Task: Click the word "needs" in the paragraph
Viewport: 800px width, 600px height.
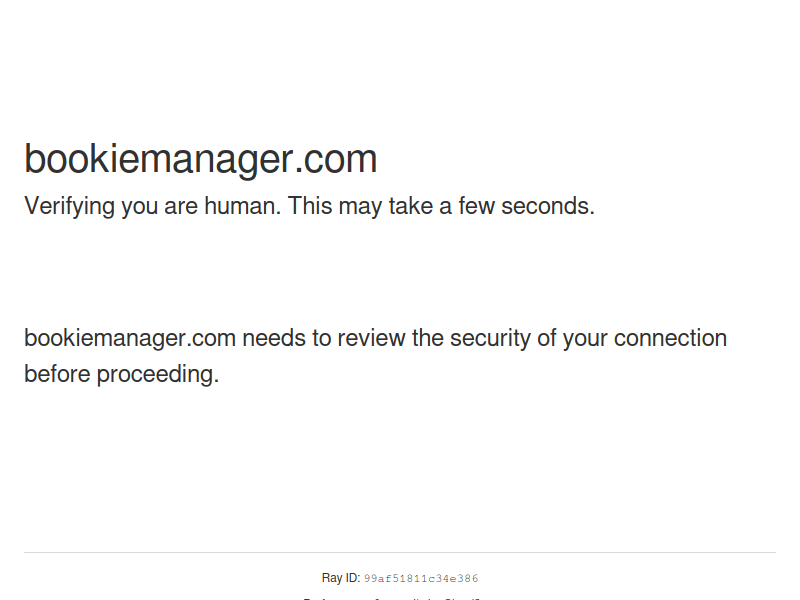Action: tap(273, 338)
